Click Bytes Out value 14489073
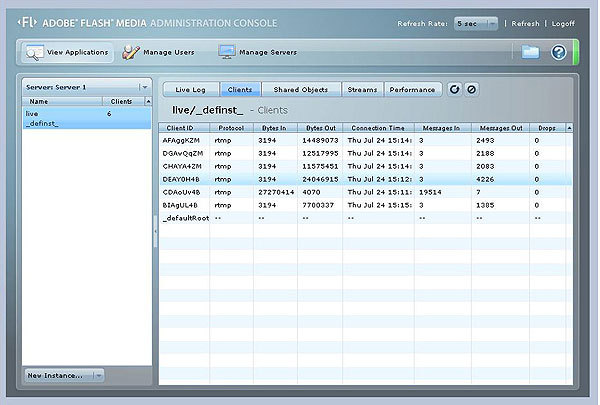Image resolution: width=600 pixels, height=405 pixels. click(320, 140)
